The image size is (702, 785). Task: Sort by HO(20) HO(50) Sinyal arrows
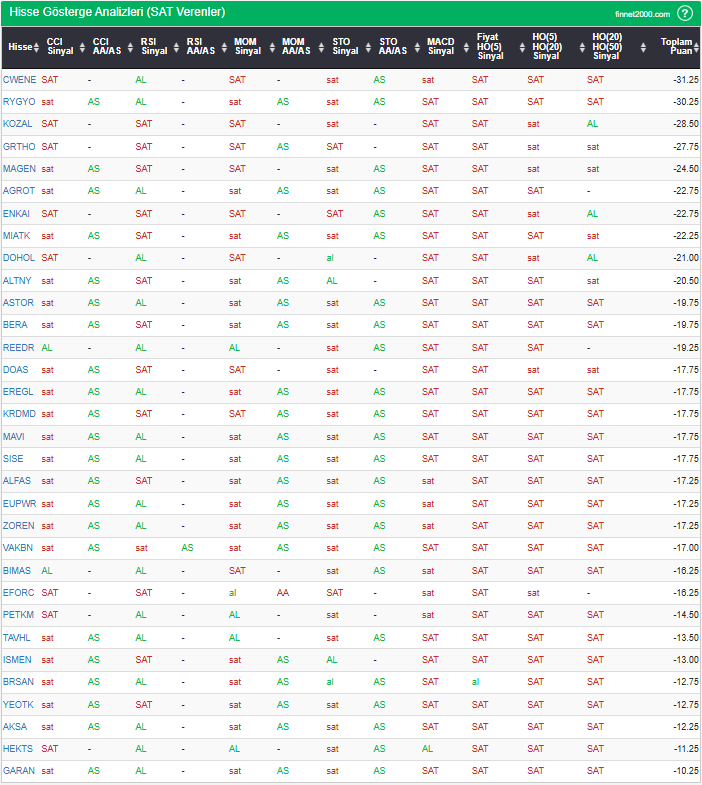click(x=643, y=48)
